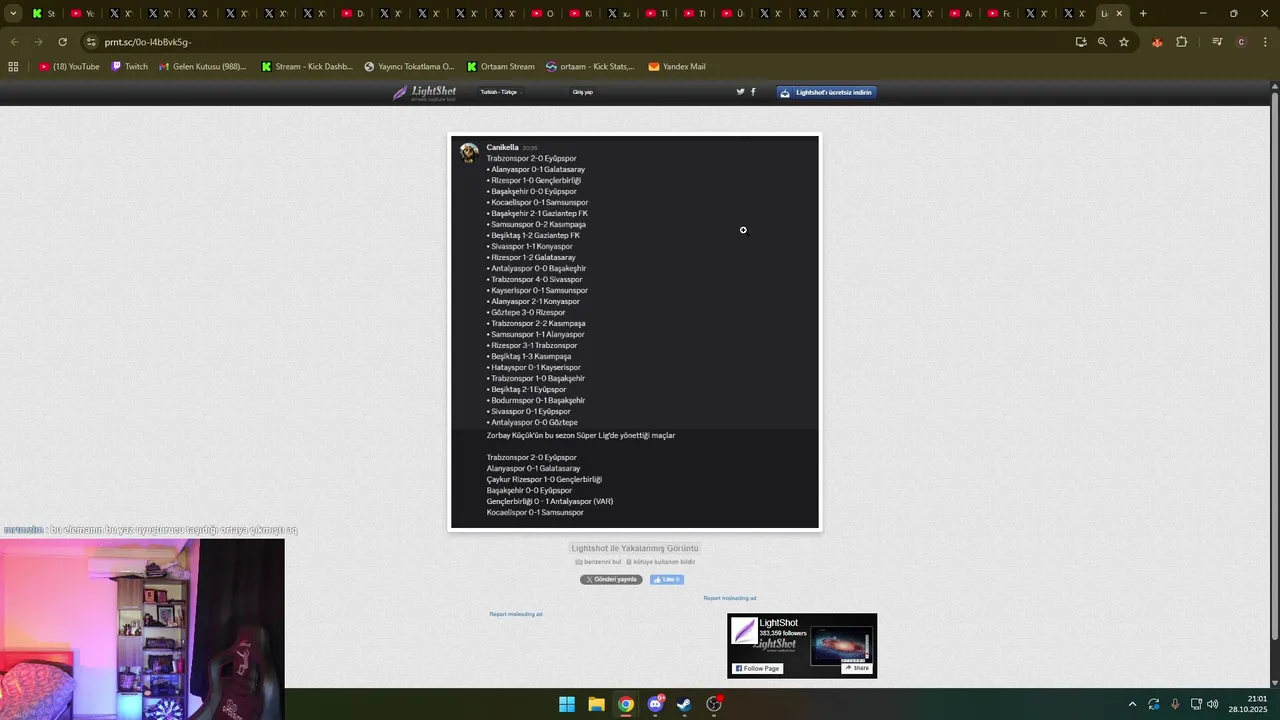Viewport: 1280px width, 720px height.
Task: Open the Ortaam Stream bookmark
Action: (x=501, y=67)
